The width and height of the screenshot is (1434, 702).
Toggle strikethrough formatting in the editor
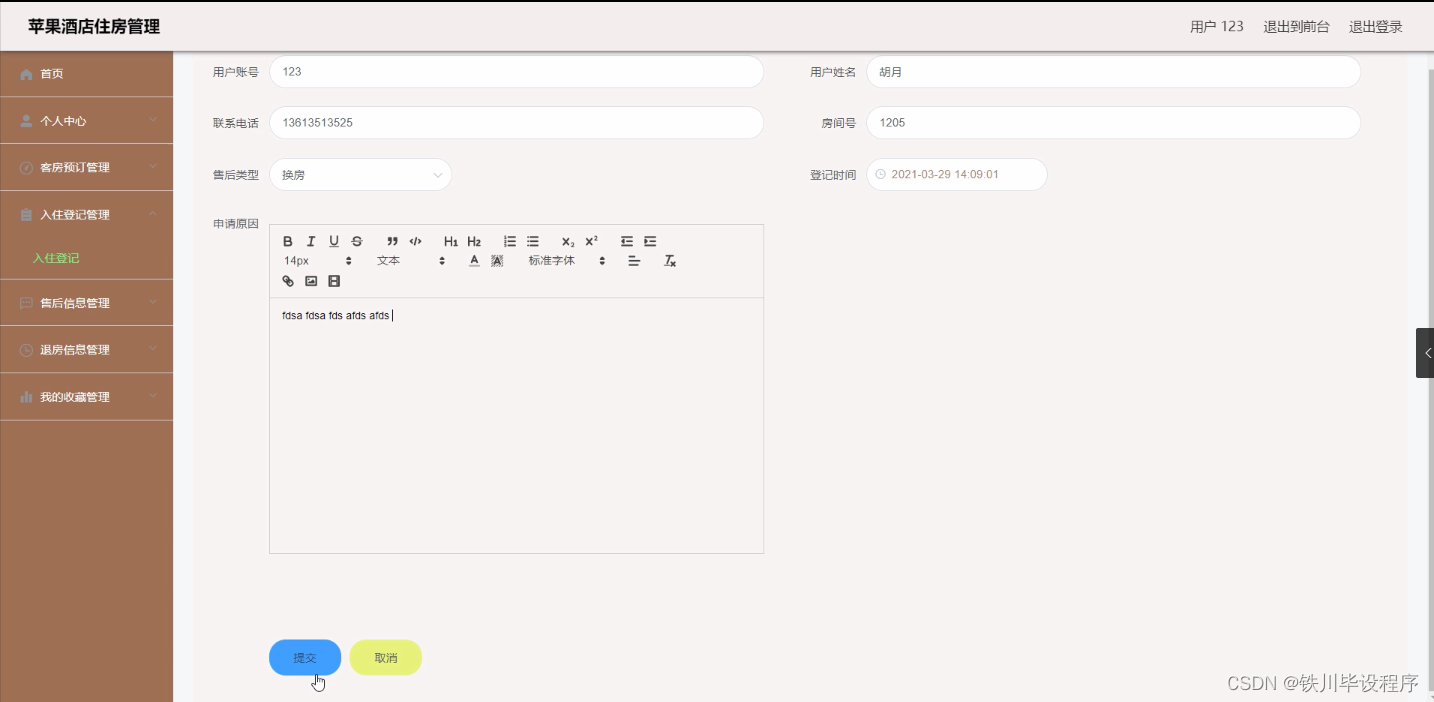click(x=357, y=241)
